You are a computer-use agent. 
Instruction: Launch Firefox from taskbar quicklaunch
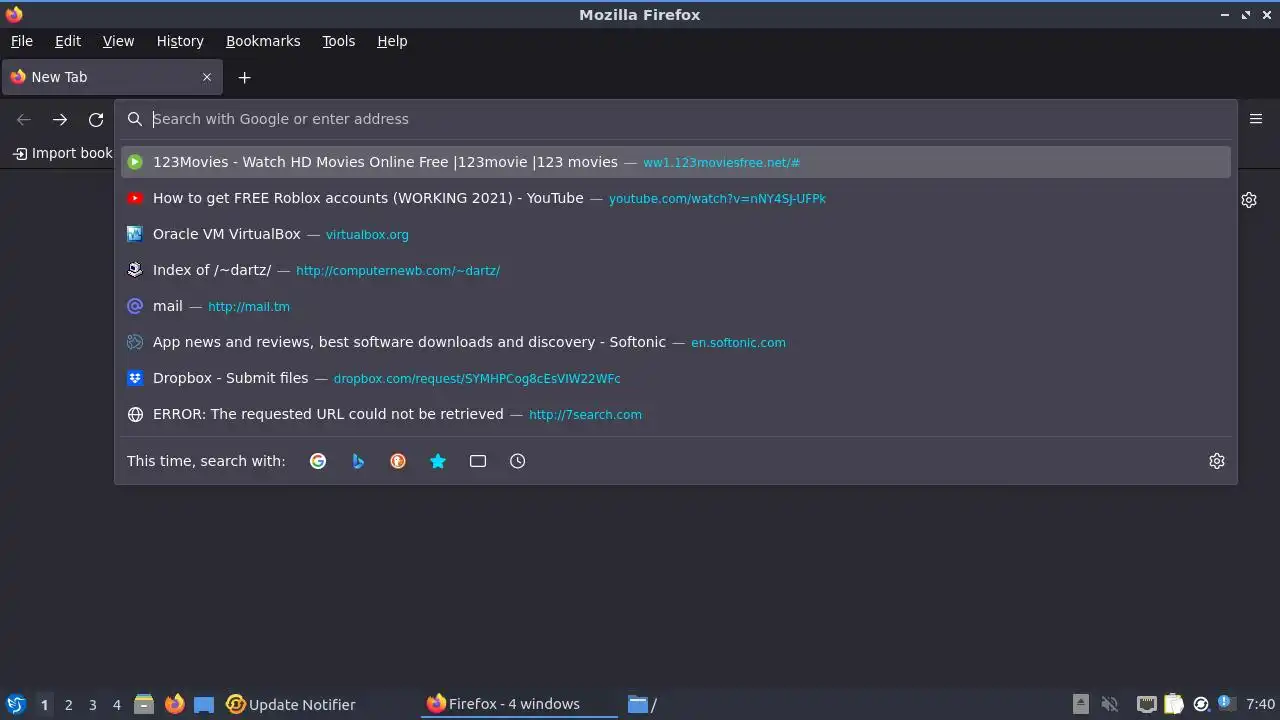(174, 704)
